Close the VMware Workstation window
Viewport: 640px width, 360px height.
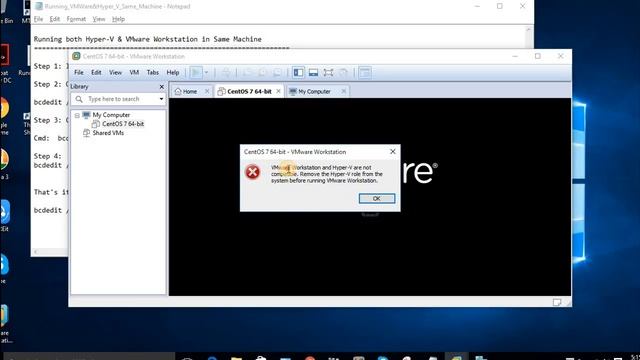pos(560,56)
